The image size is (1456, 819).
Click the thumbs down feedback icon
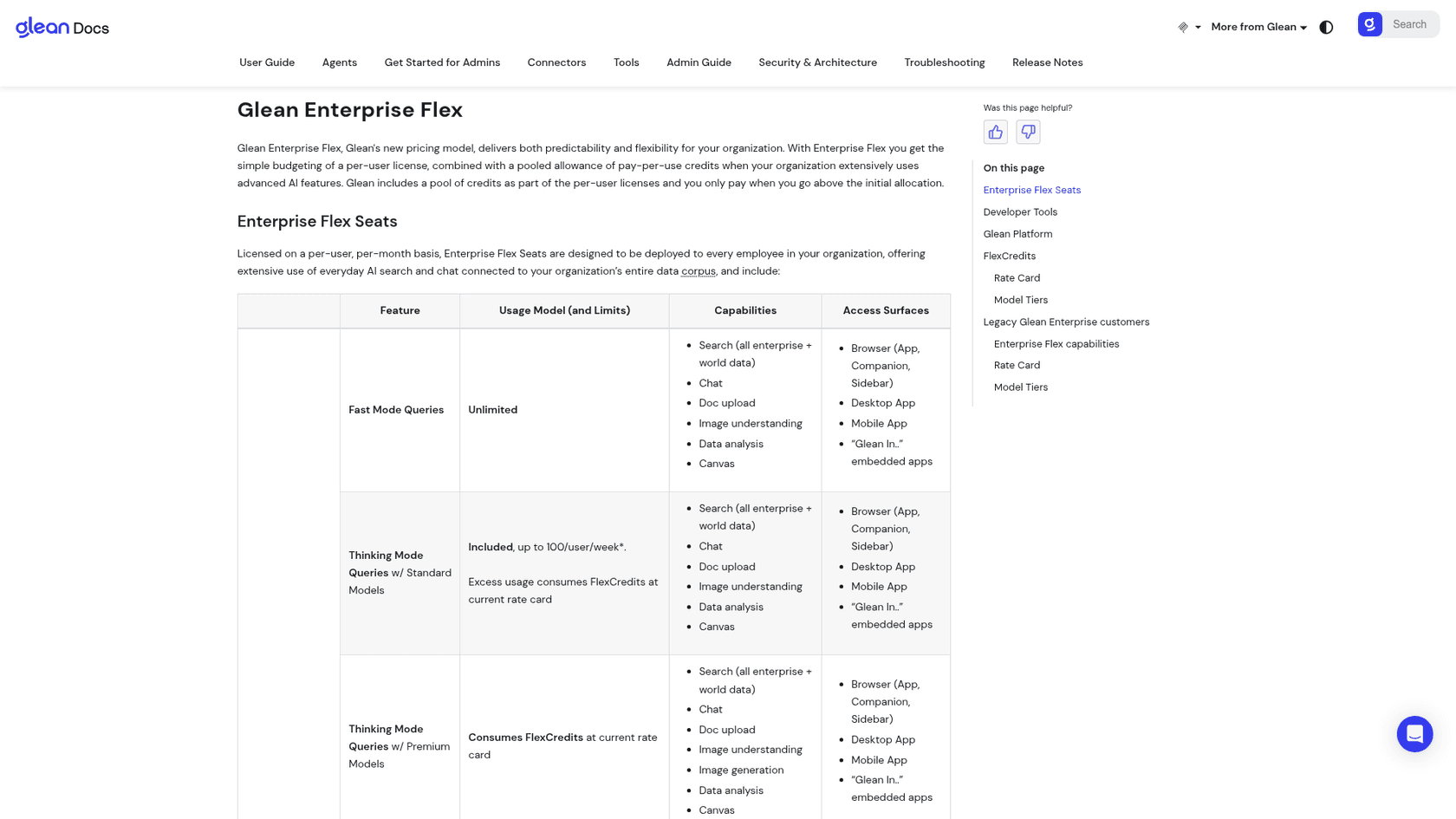click(1028, 132)
